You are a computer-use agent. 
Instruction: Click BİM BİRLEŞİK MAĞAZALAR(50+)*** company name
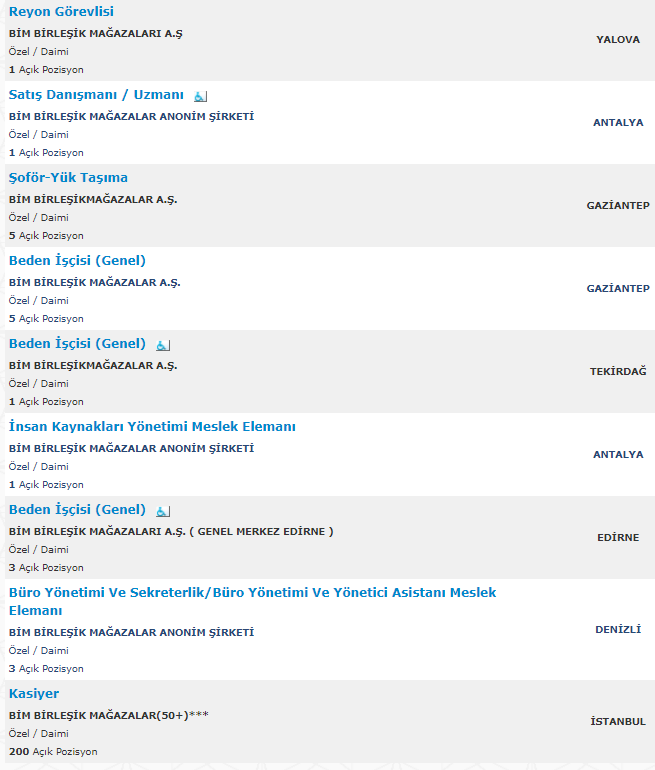tap(109, 714)
